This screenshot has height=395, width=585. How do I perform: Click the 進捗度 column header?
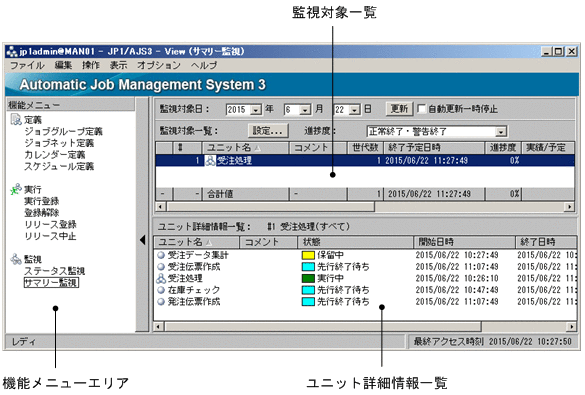[503, 147]
